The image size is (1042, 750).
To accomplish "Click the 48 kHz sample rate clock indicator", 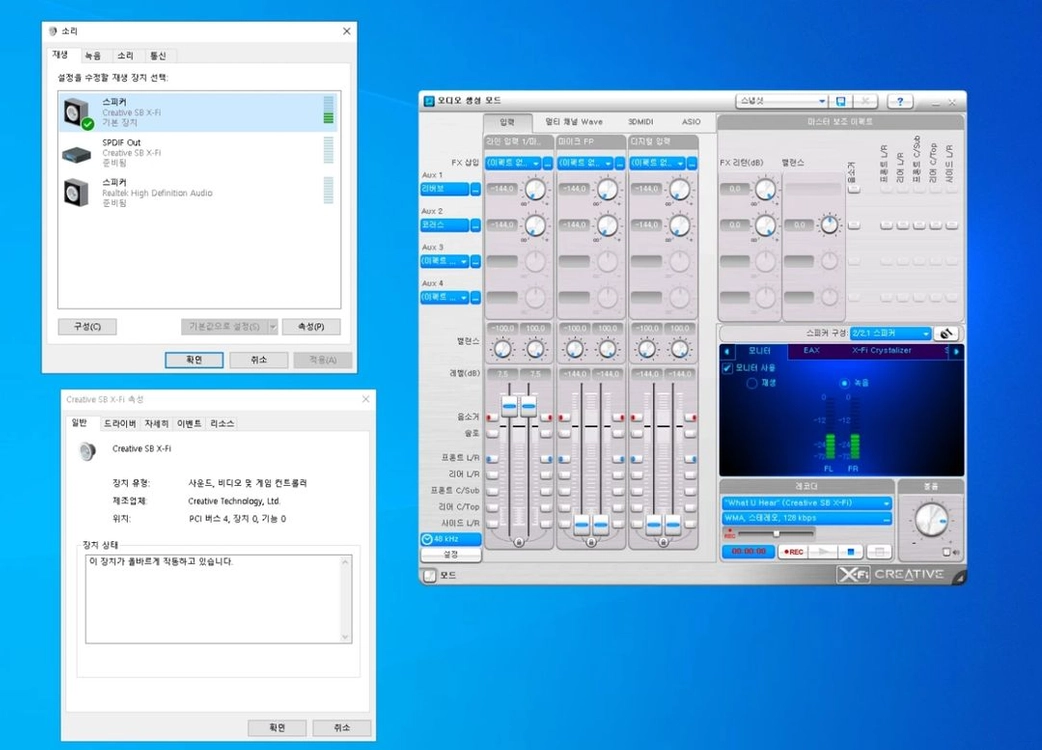I will [x=451, y=539].
